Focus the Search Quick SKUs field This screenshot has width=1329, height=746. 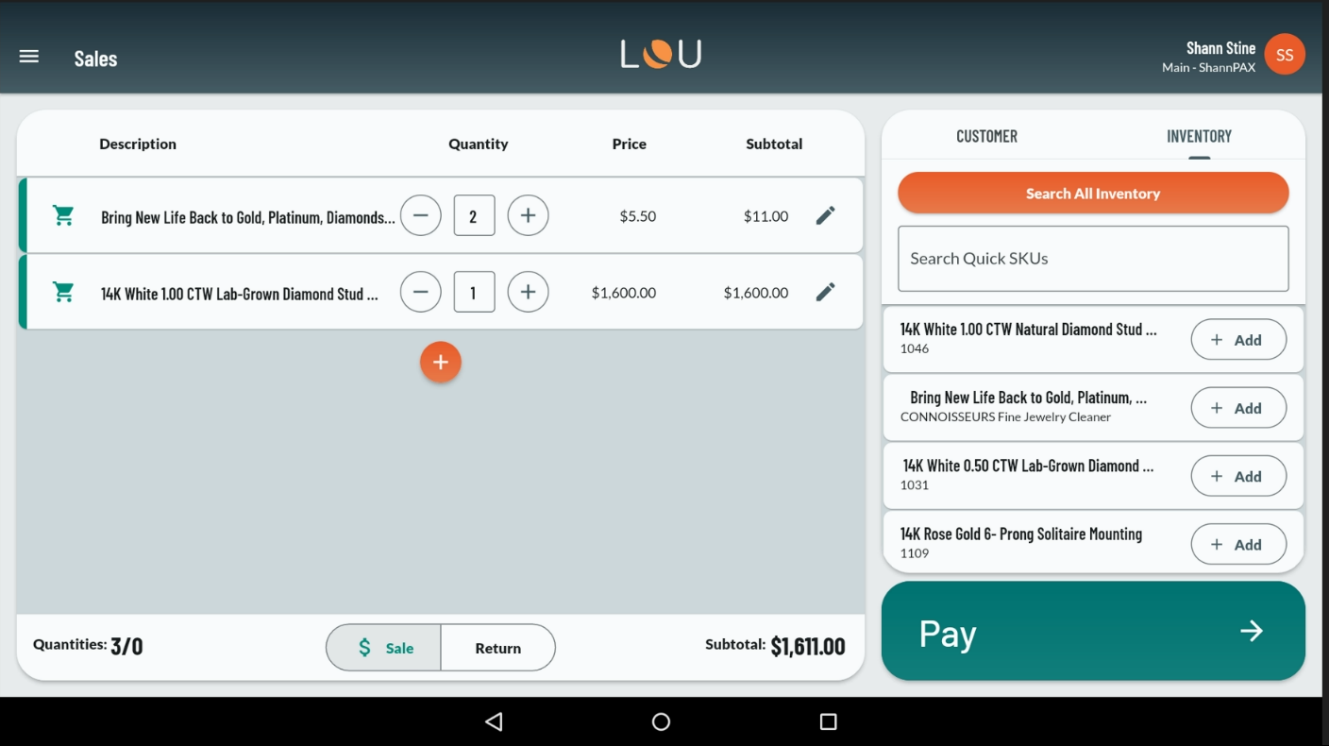pyautogui.click(x=1093, y=259)
